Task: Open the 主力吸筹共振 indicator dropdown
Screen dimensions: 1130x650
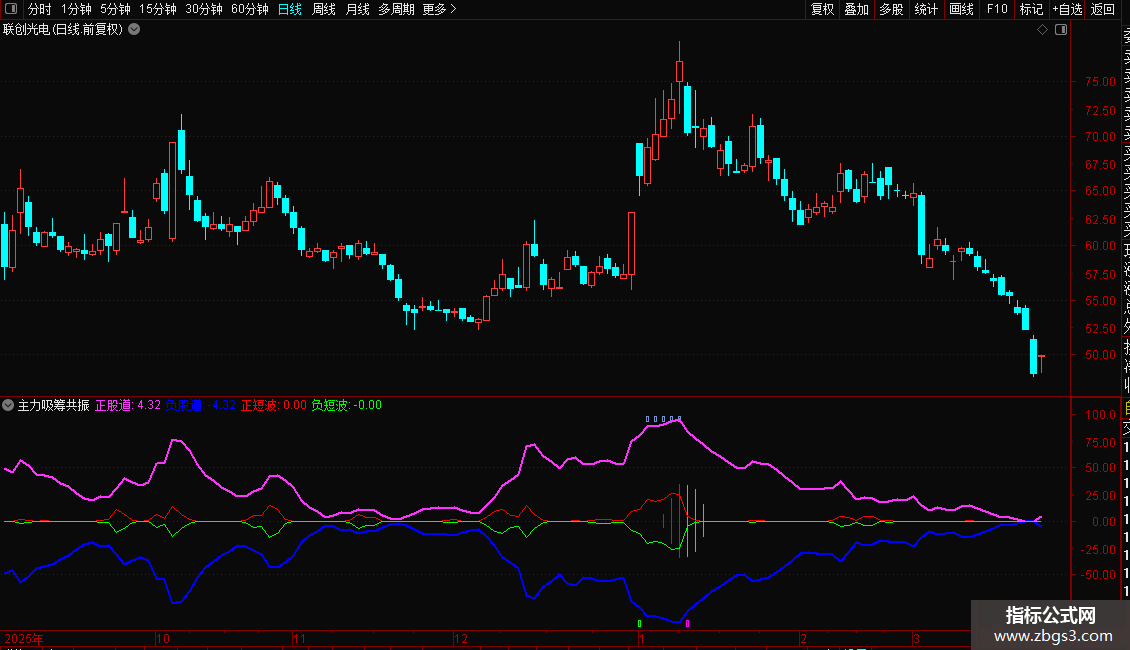Action: pyautogui.click(x=8, y=405)
